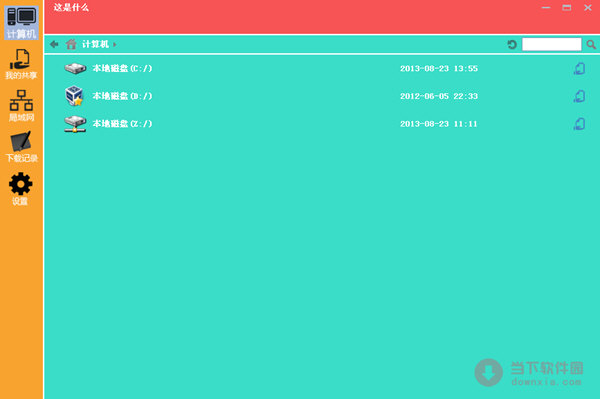The height and width of the screenshot is (399, 600).
Task: Go back with the arrow button
Action: [54, 44]
